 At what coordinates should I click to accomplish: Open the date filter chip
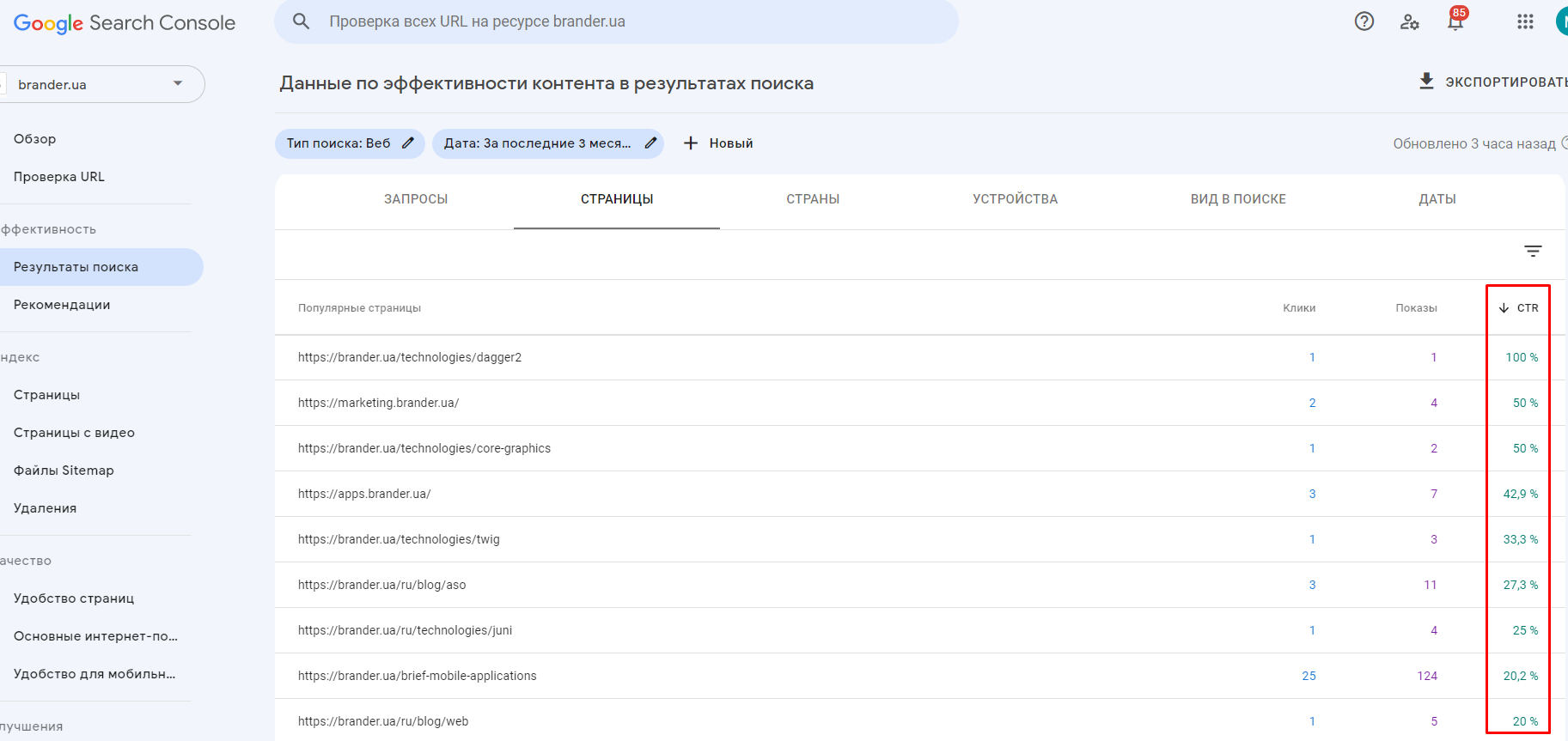[537, 143]
